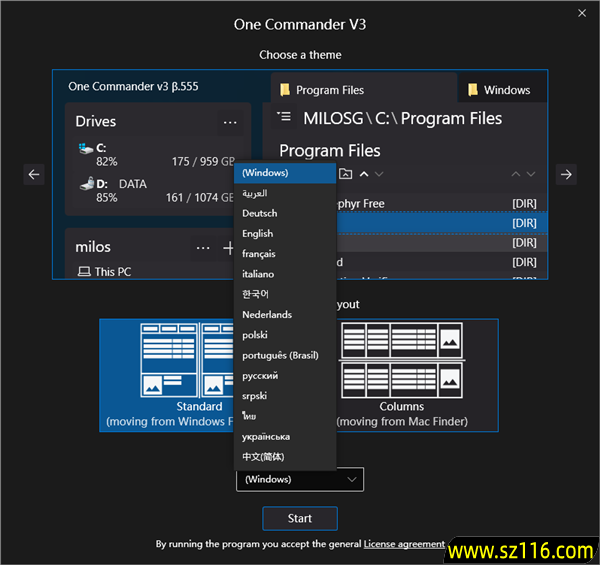Click the plus icon in milos panel
This screenshot has width=600, height=565.
click(228, 247)
